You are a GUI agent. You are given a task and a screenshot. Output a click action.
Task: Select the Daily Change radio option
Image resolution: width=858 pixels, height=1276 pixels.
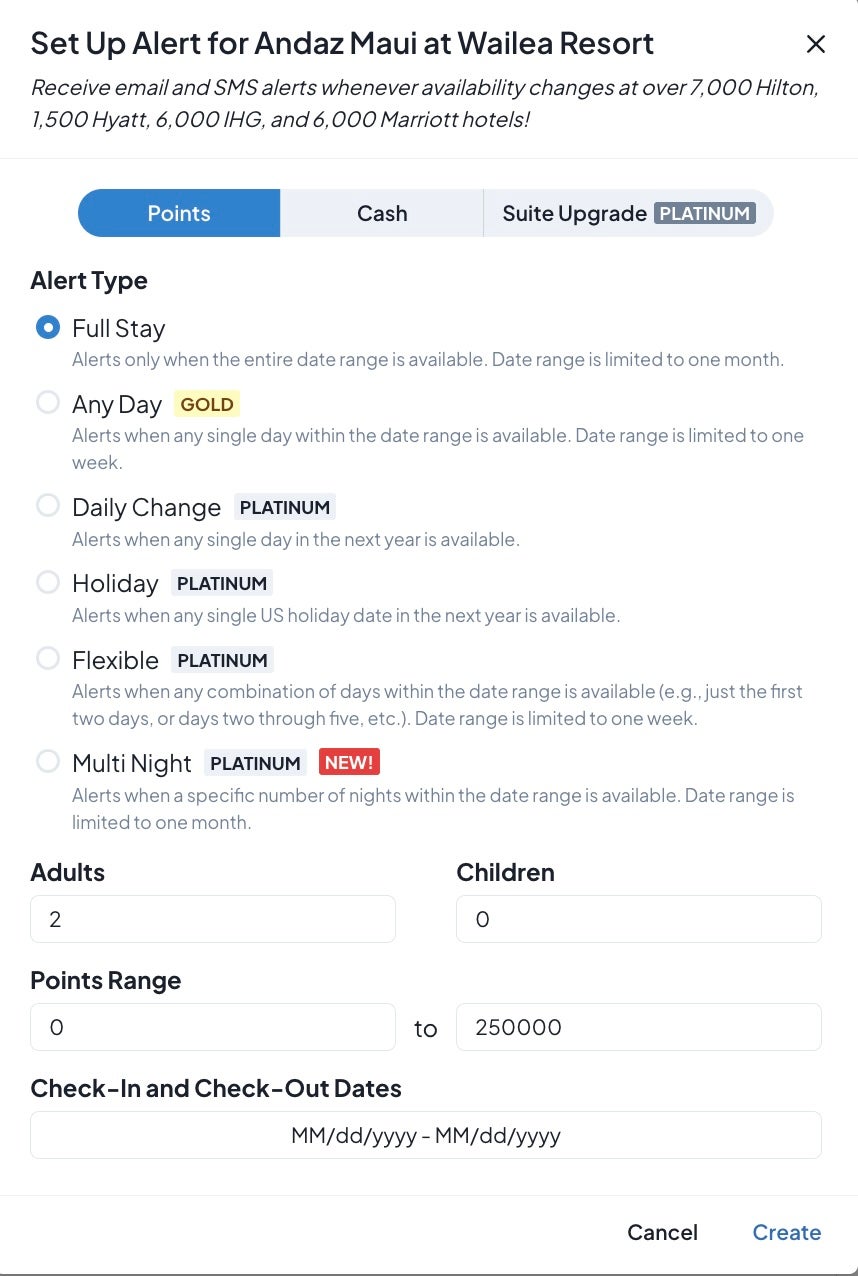pyautogui.click(x=48, y=506)
